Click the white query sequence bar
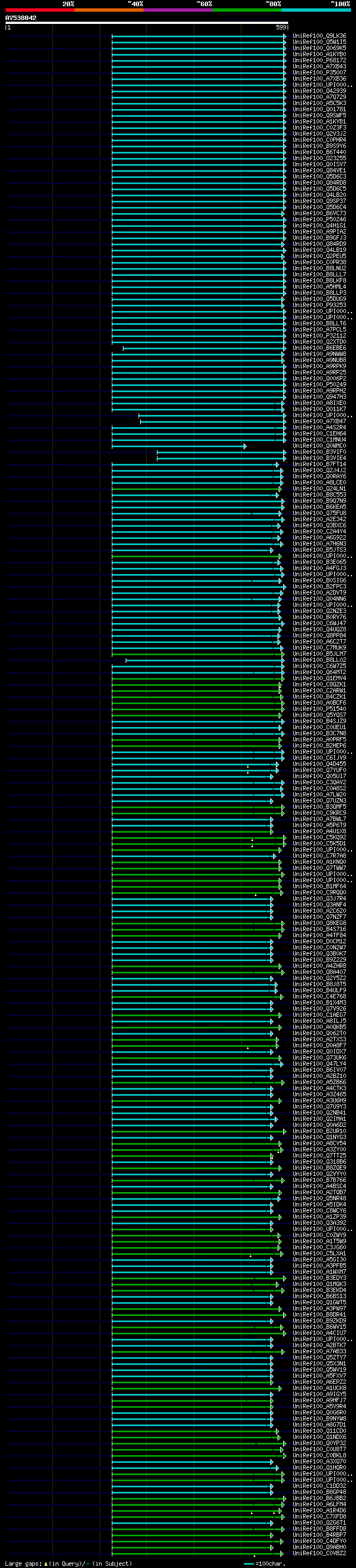 [147, 22]
